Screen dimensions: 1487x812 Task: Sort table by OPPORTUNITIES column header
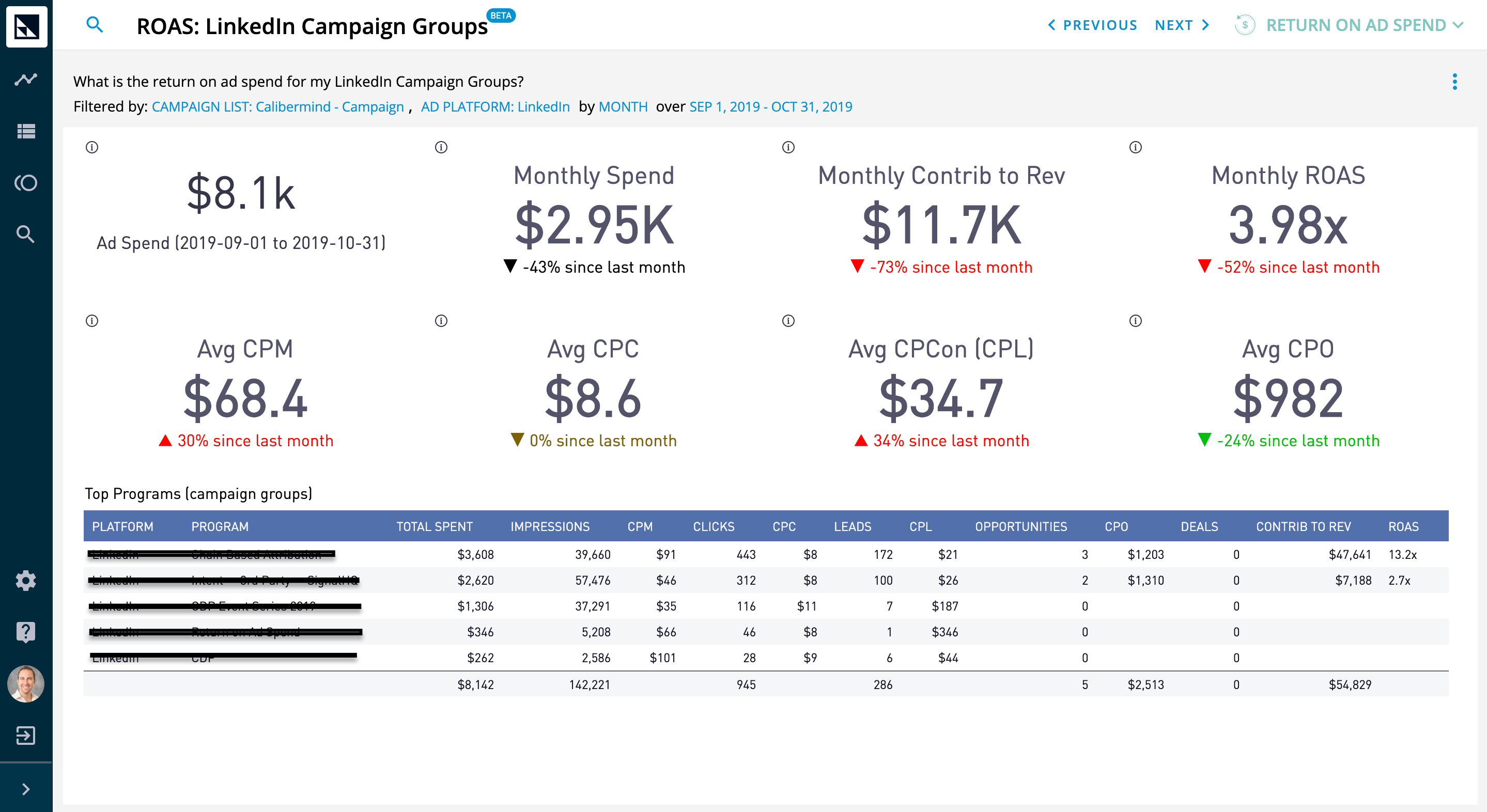tap(1020, 526)
